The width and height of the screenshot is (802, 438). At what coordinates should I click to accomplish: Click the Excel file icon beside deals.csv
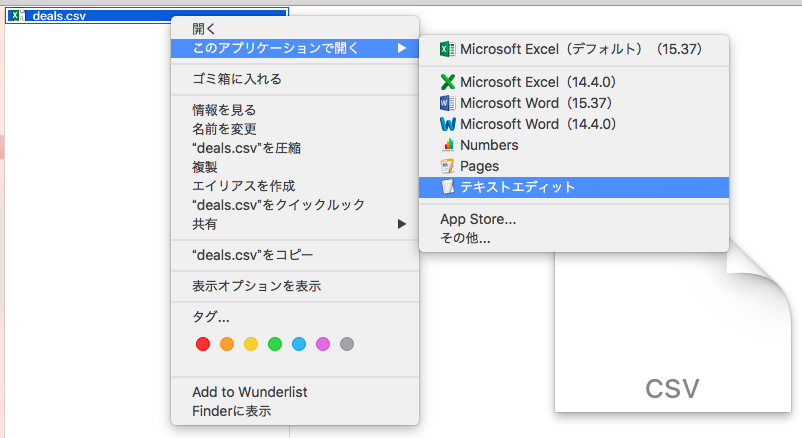17,15
